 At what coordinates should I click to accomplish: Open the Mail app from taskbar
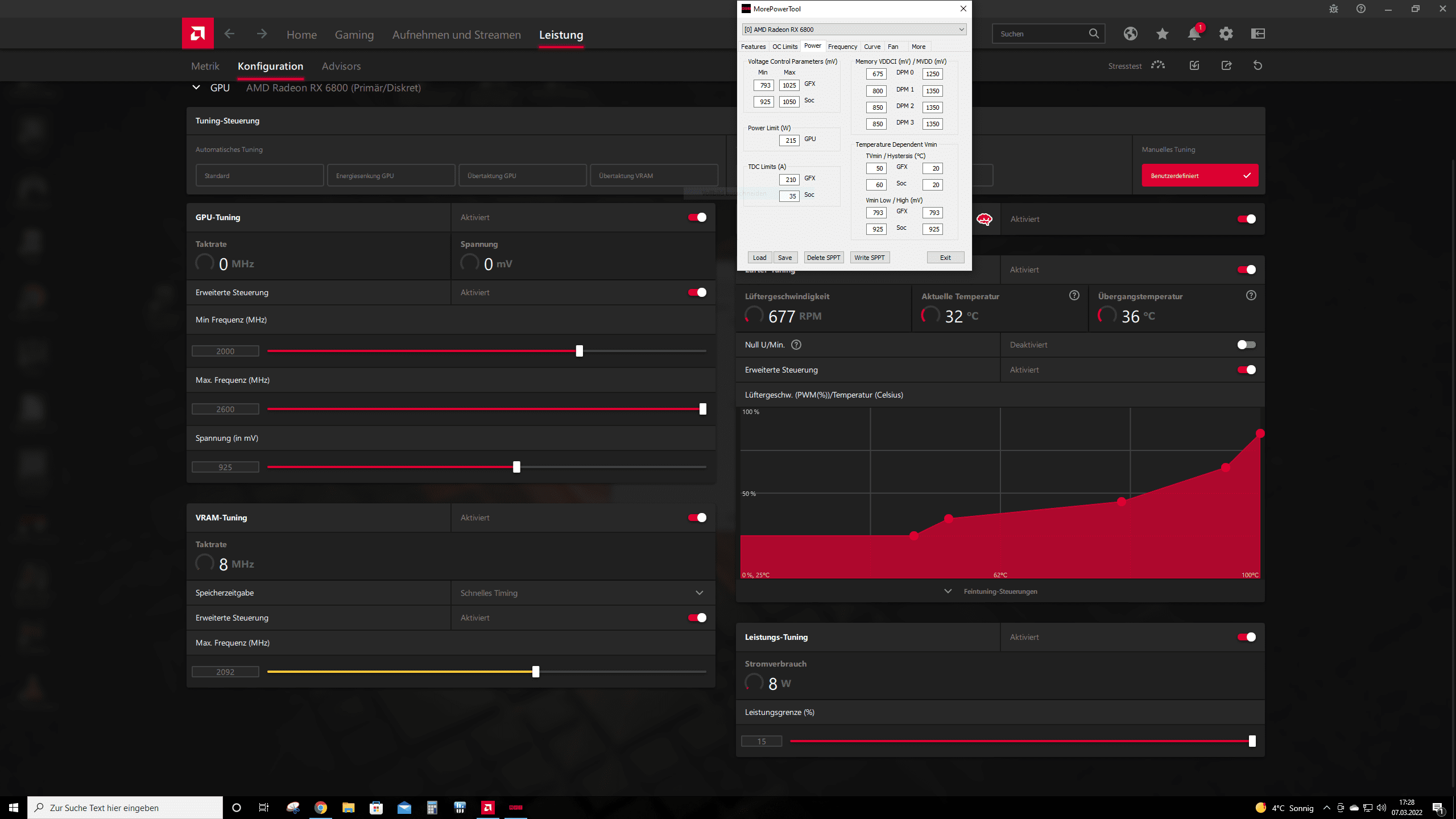click(x=404, y=808)
